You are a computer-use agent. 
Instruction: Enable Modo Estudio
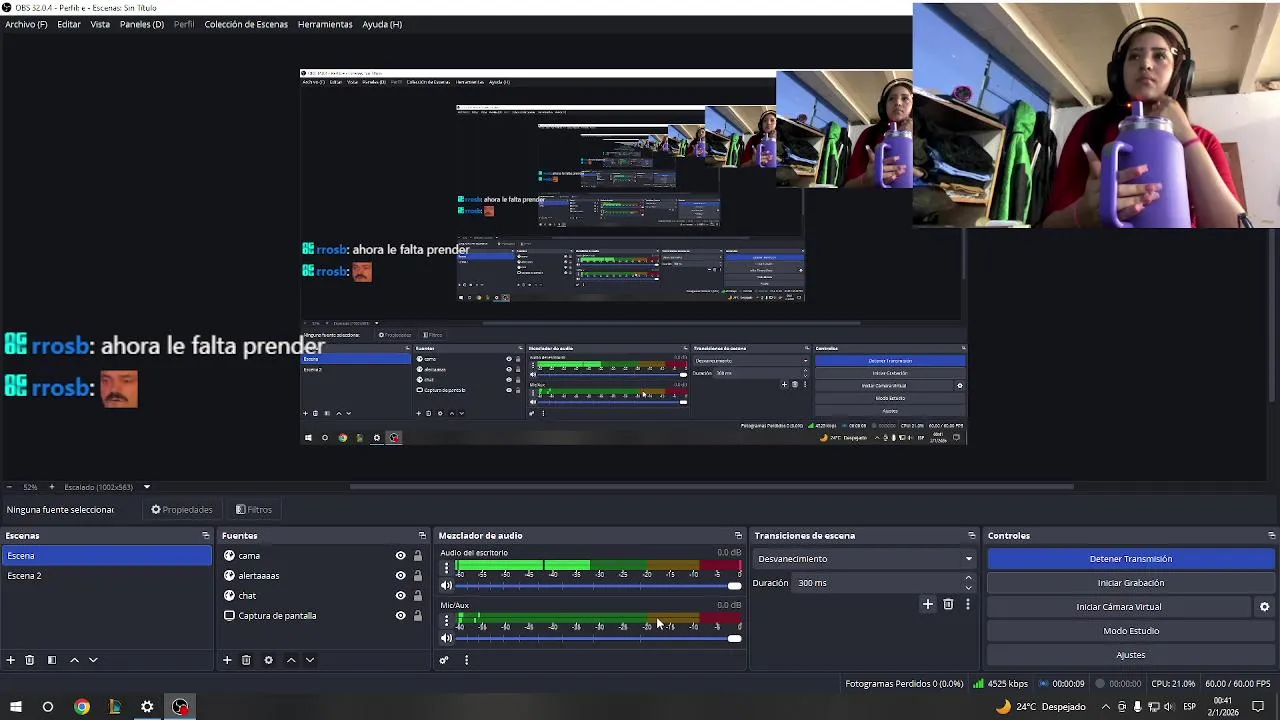point(1131,631)
